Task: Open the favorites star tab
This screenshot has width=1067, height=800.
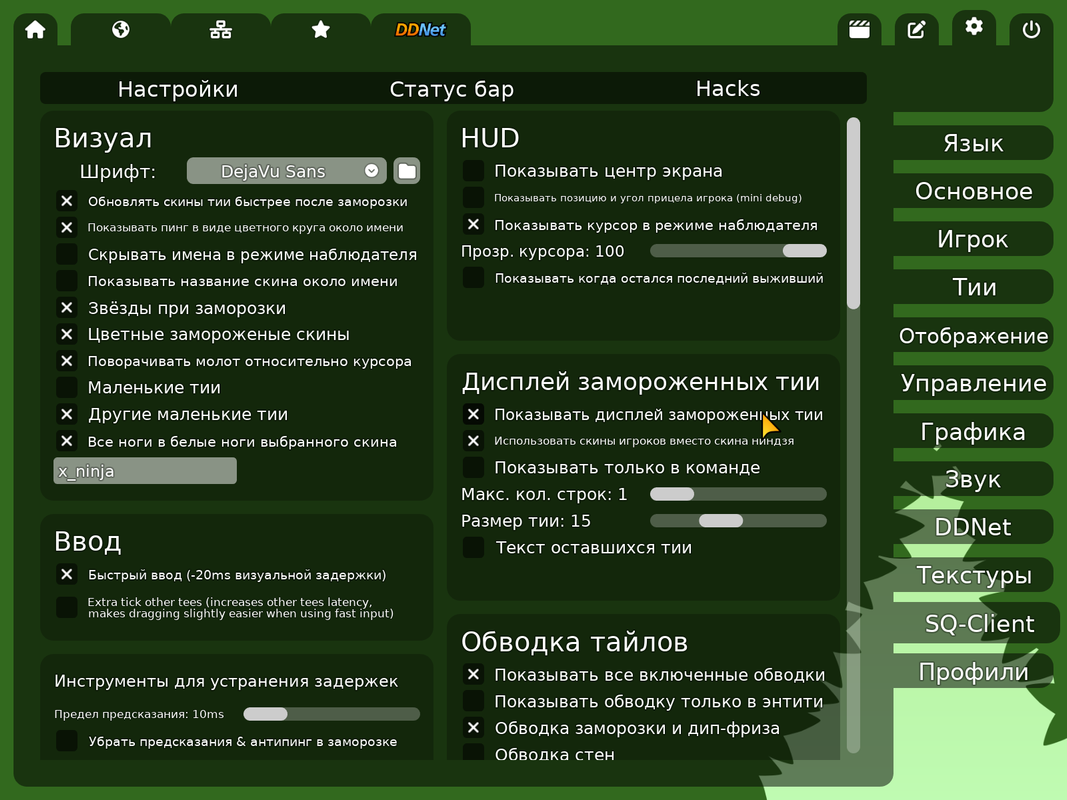Action: click(x=321, y=30)
